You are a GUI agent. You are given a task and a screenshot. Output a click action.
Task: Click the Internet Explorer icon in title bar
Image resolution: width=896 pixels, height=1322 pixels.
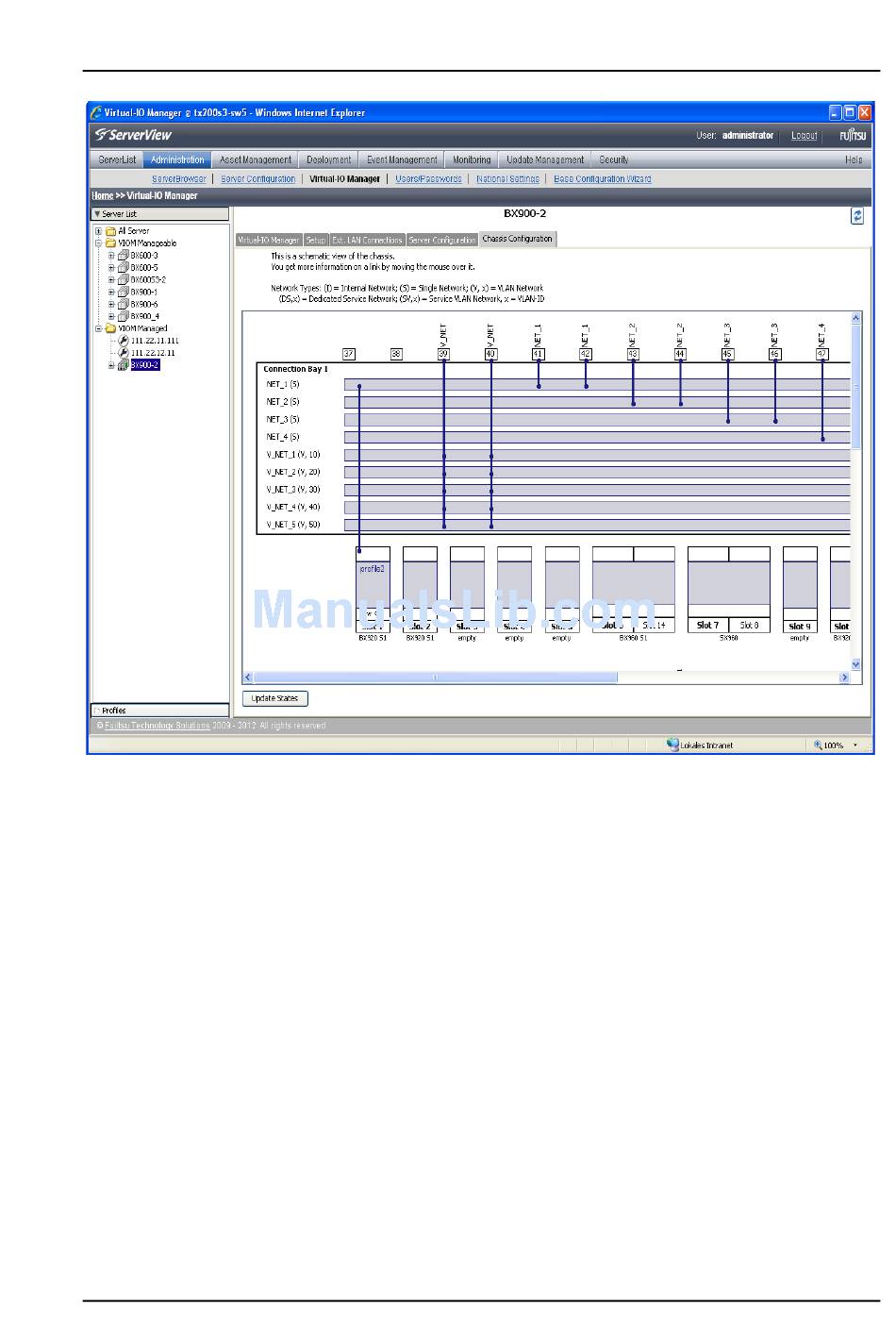96,112
